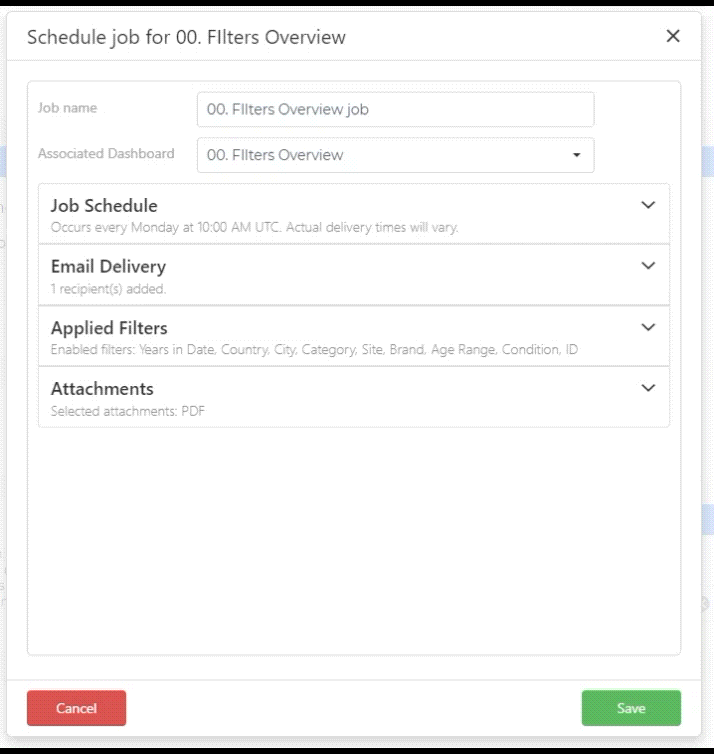The width and height of the screenshot is (714, 754).
Task: Click the Enabled filters summary line
Action: coord(314,350)
